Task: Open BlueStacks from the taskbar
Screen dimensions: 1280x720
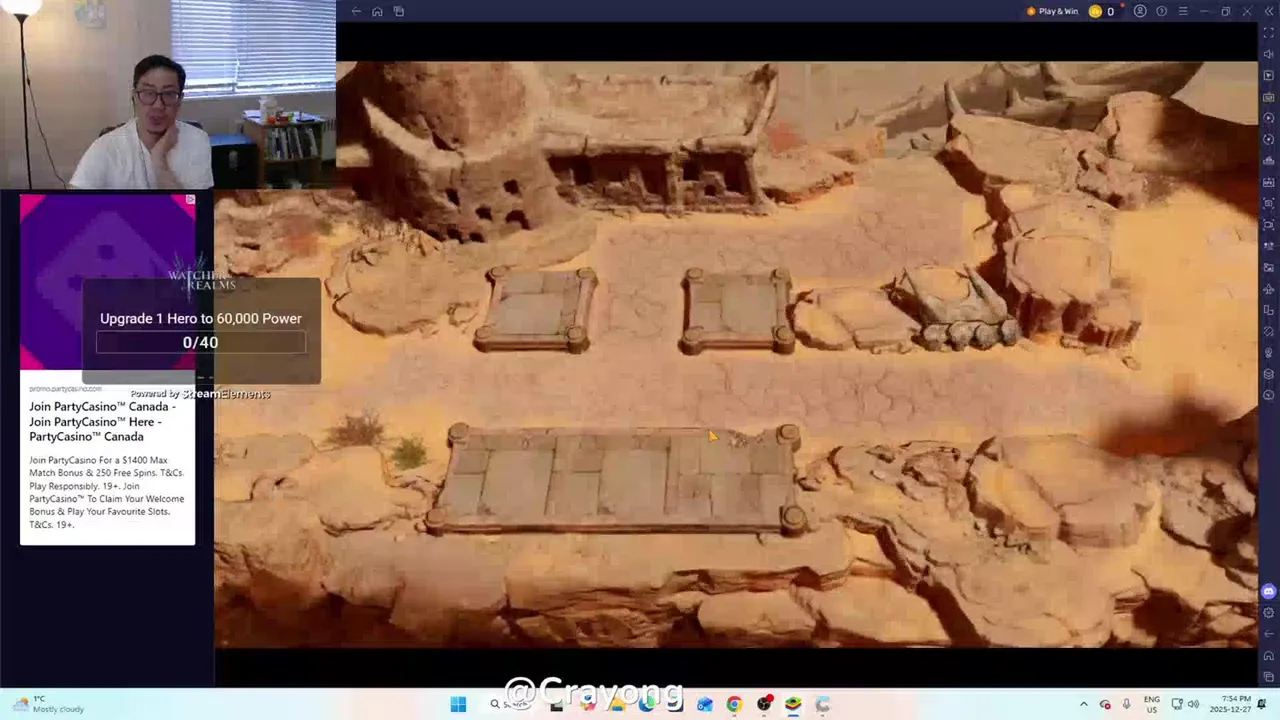Action: click(x=793, y=704)
